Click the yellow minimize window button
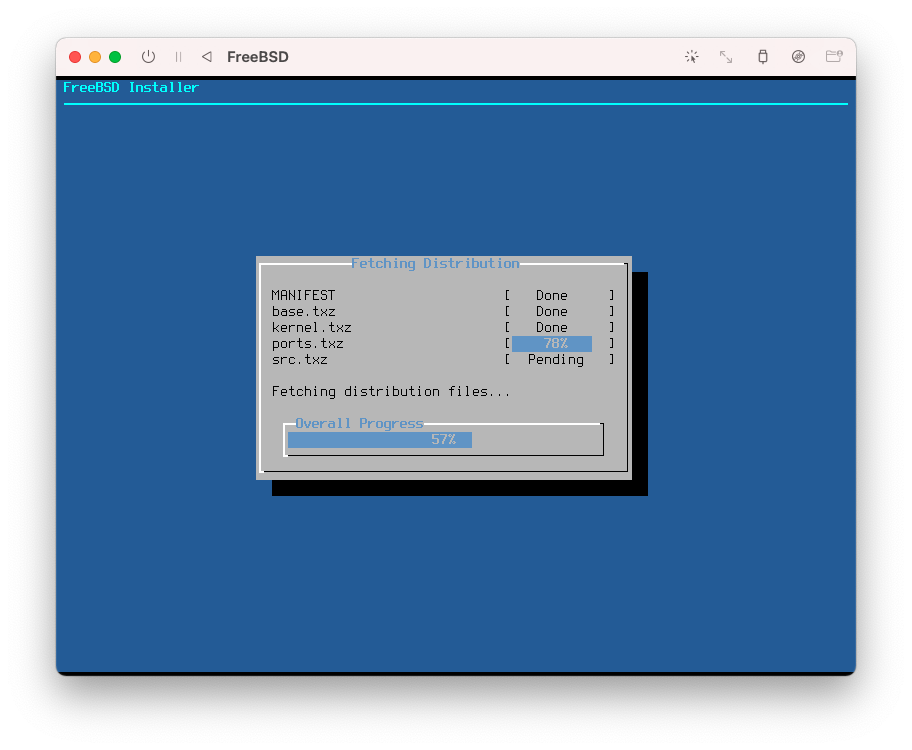The image size is (912, 750). click(95, 56)
